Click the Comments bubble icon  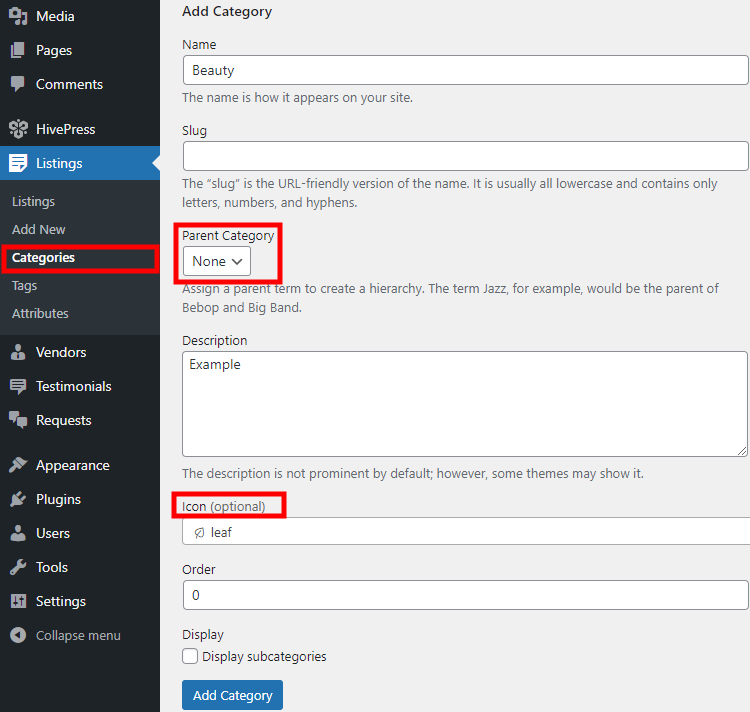pyautogui.click(x=18, y=84)
